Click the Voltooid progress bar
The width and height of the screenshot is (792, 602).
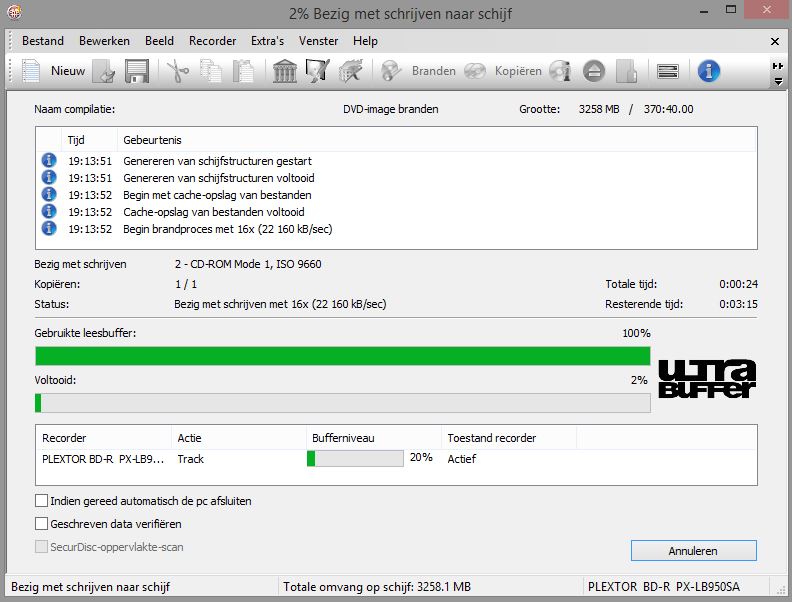click(x=342, y=403)
